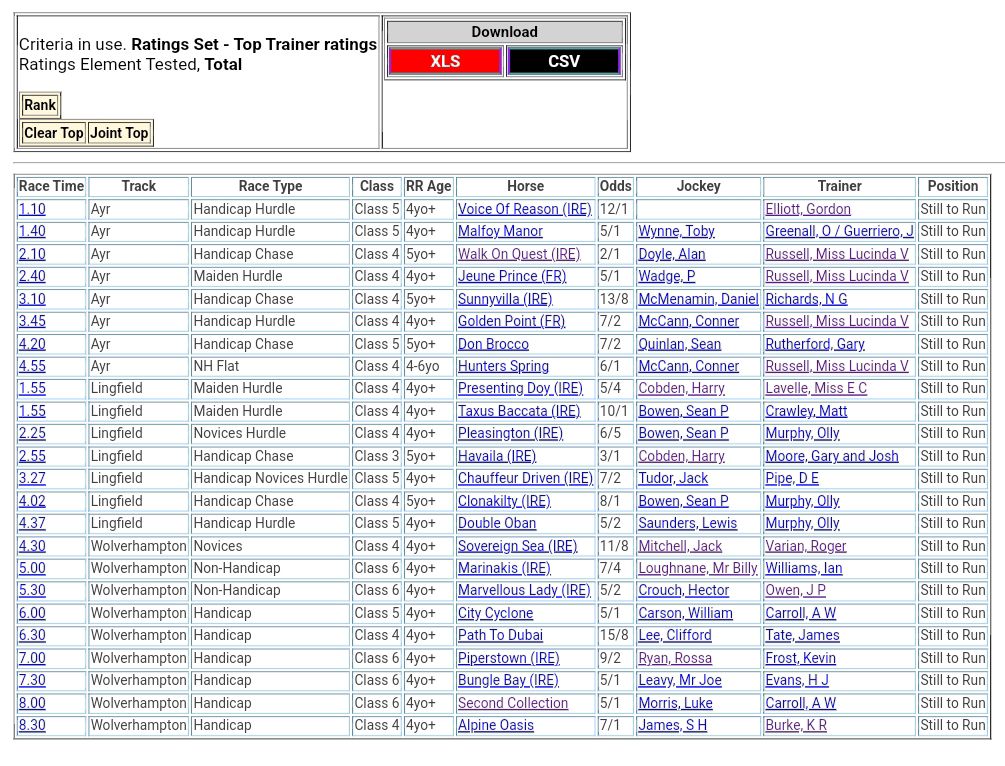Select the Joint Top button
The width and height of the screenshot is (1005, 766).
pyautogui.click(x=119, y=133)
